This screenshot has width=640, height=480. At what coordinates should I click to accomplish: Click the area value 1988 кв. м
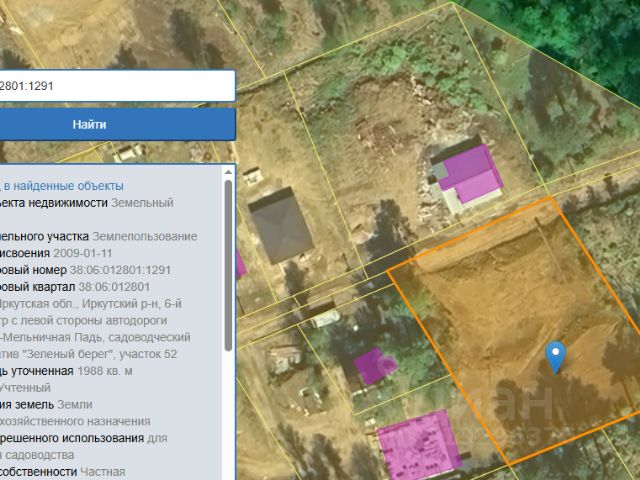tap(104, 371)
